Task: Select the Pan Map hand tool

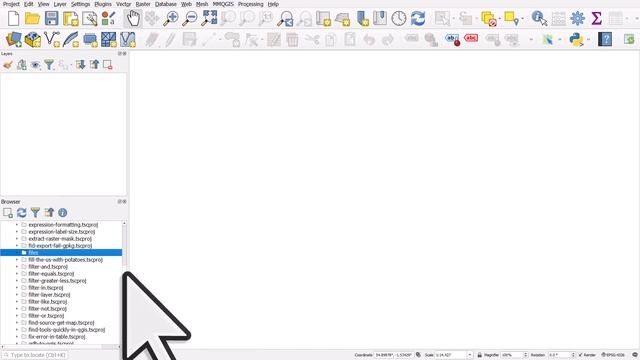Action: (x=133, y=18)
